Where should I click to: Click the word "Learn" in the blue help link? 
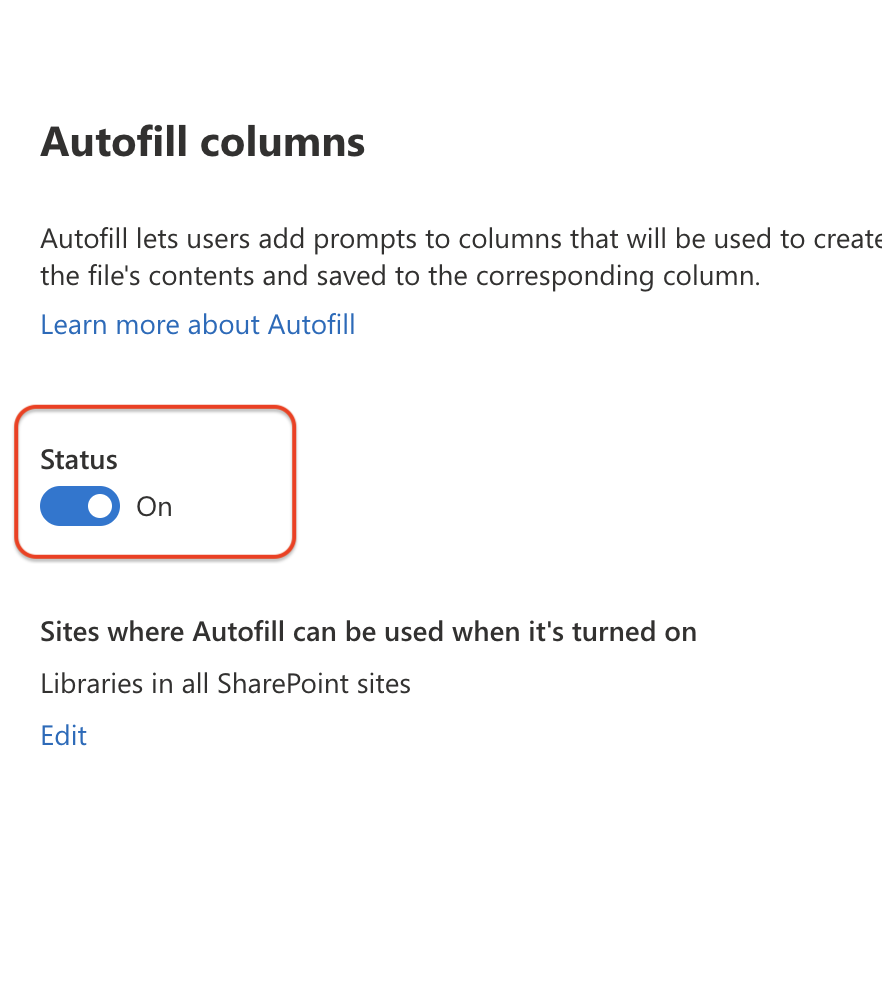[x=74, y=325]
